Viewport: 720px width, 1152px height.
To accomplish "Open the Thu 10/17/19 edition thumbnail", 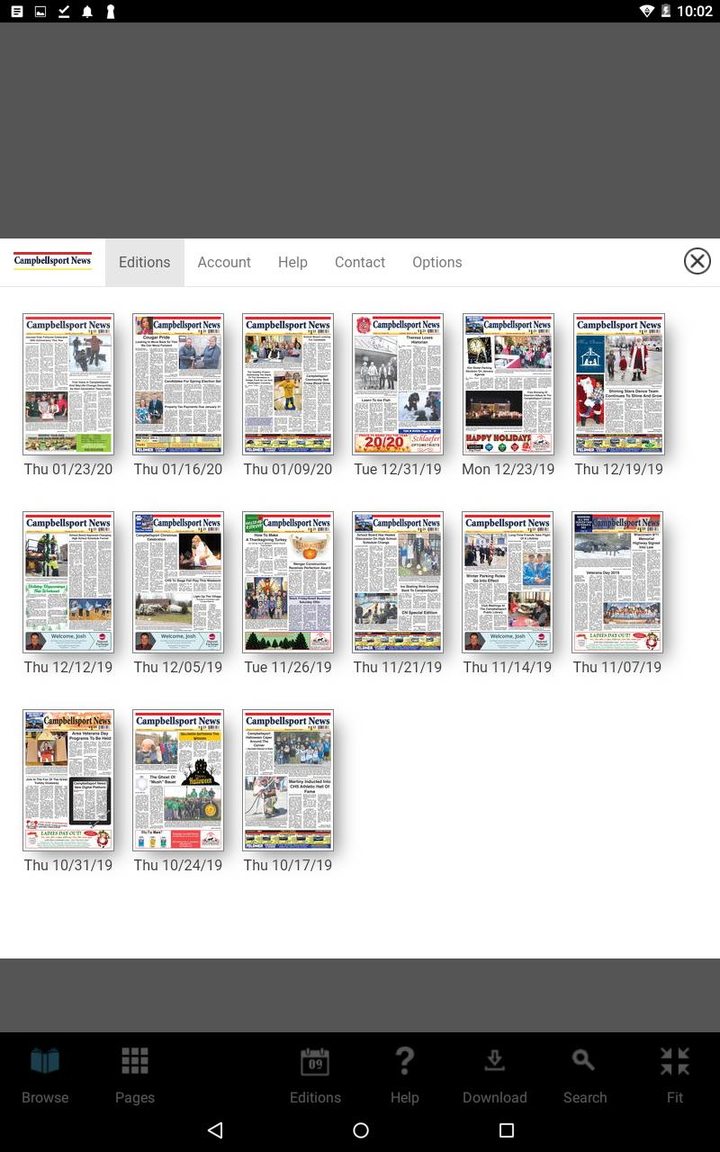I will tap(288, 780).
